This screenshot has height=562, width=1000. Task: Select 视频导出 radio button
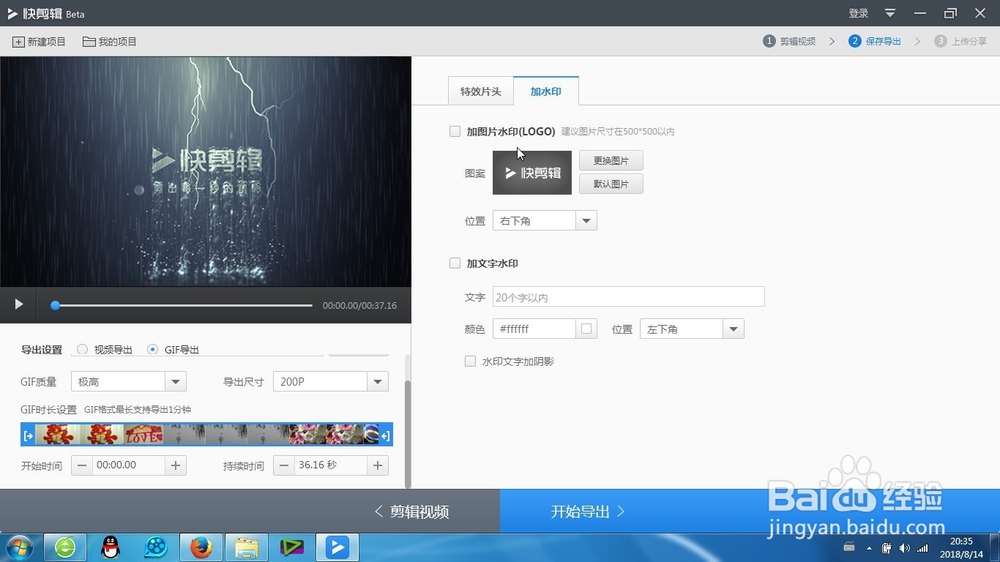pyautogui.click(x=82, y=350)
